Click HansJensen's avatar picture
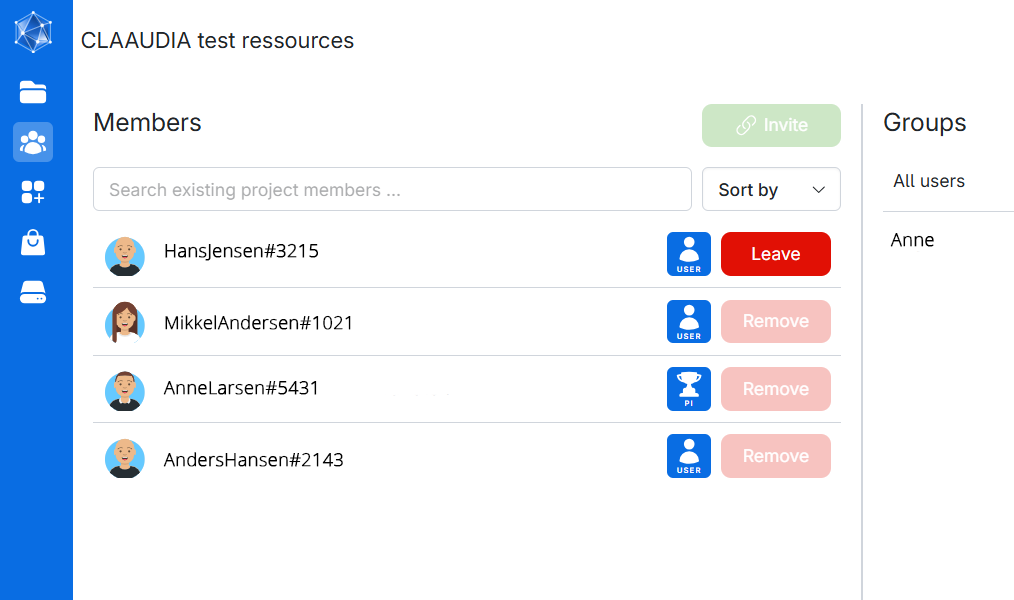This screenshot has height=600, width=1014. (x=125, y=256)
